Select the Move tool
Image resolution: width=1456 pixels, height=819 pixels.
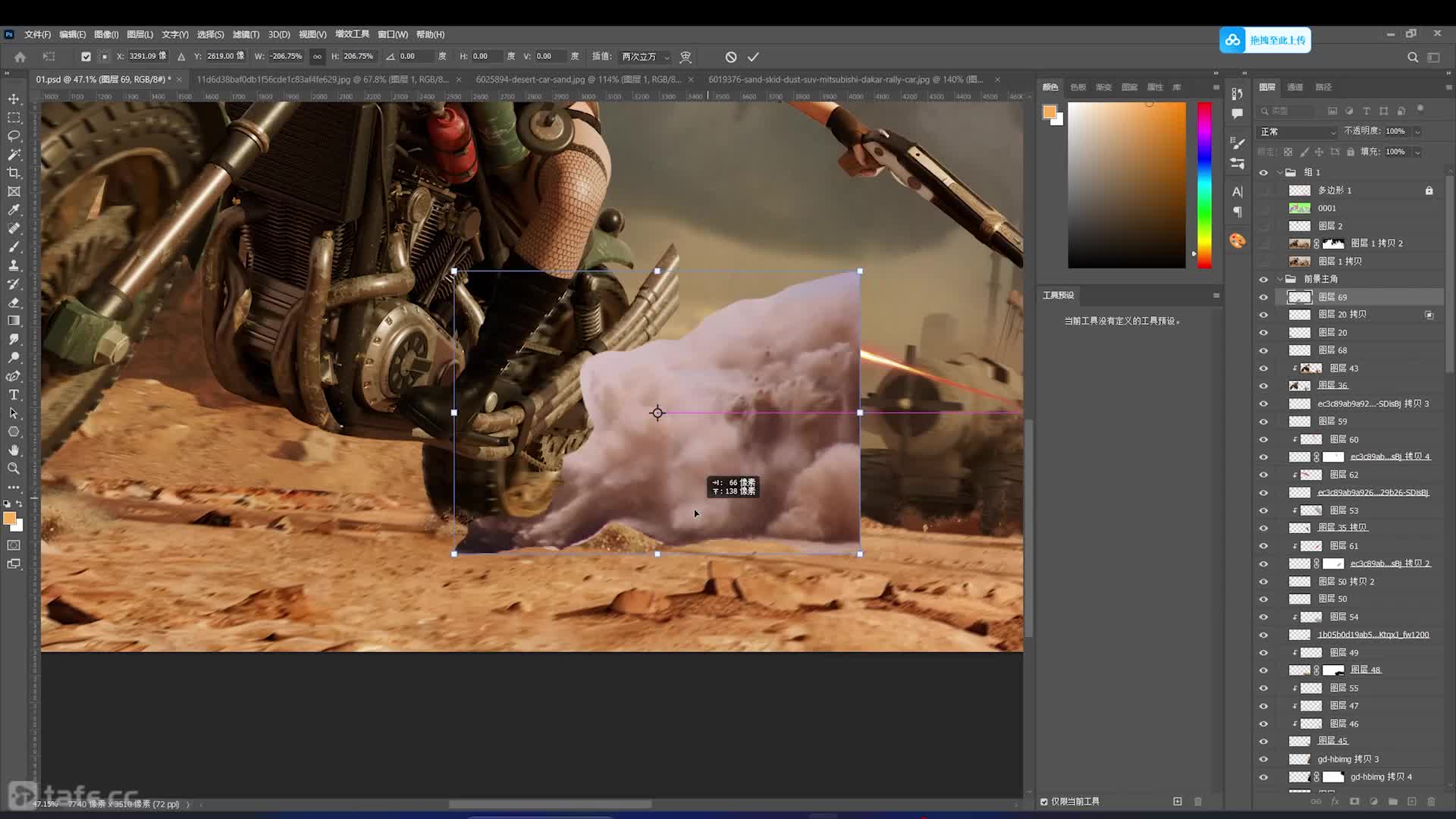pyautogui.click(x=14, y=99)
